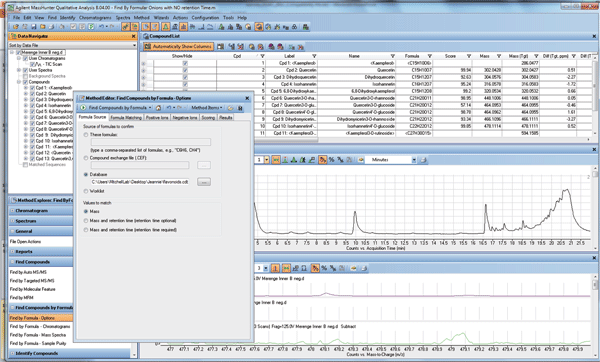Open the Sort by Data File dropdown
This screenshot has height=362, width=600.
[x=134, y=45]
